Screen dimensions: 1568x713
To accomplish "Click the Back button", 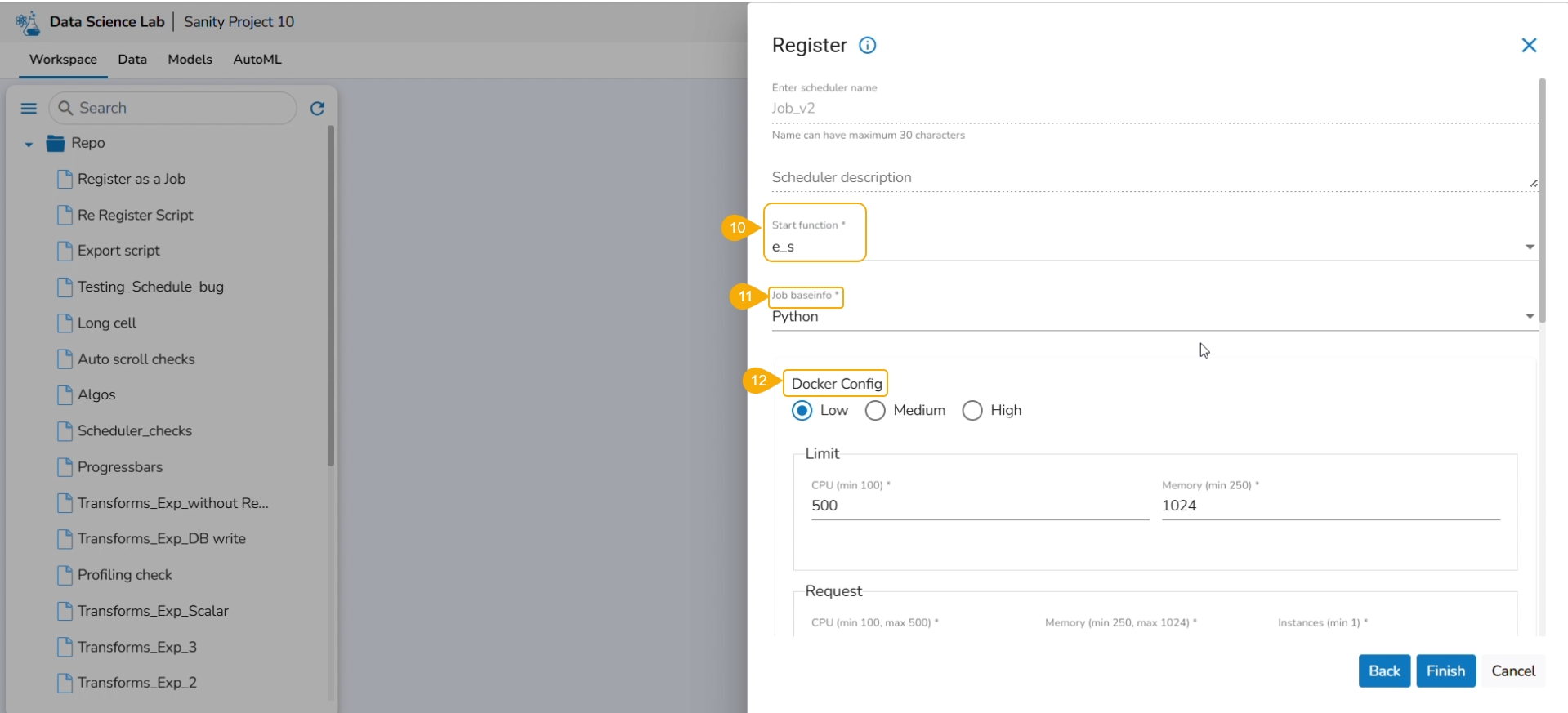I will tap(1384, 671).
